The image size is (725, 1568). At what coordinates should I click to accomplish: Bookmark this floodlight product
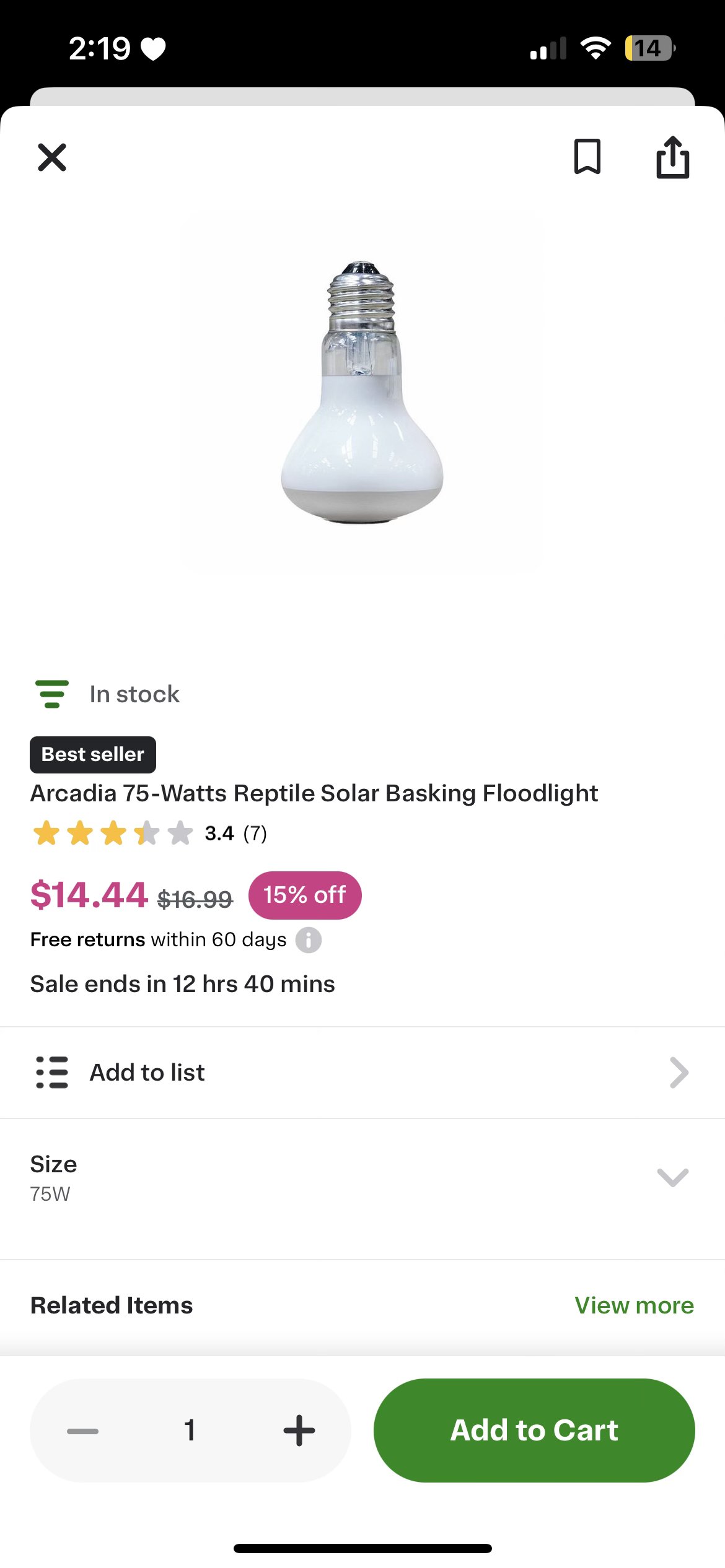pos(587,157)
